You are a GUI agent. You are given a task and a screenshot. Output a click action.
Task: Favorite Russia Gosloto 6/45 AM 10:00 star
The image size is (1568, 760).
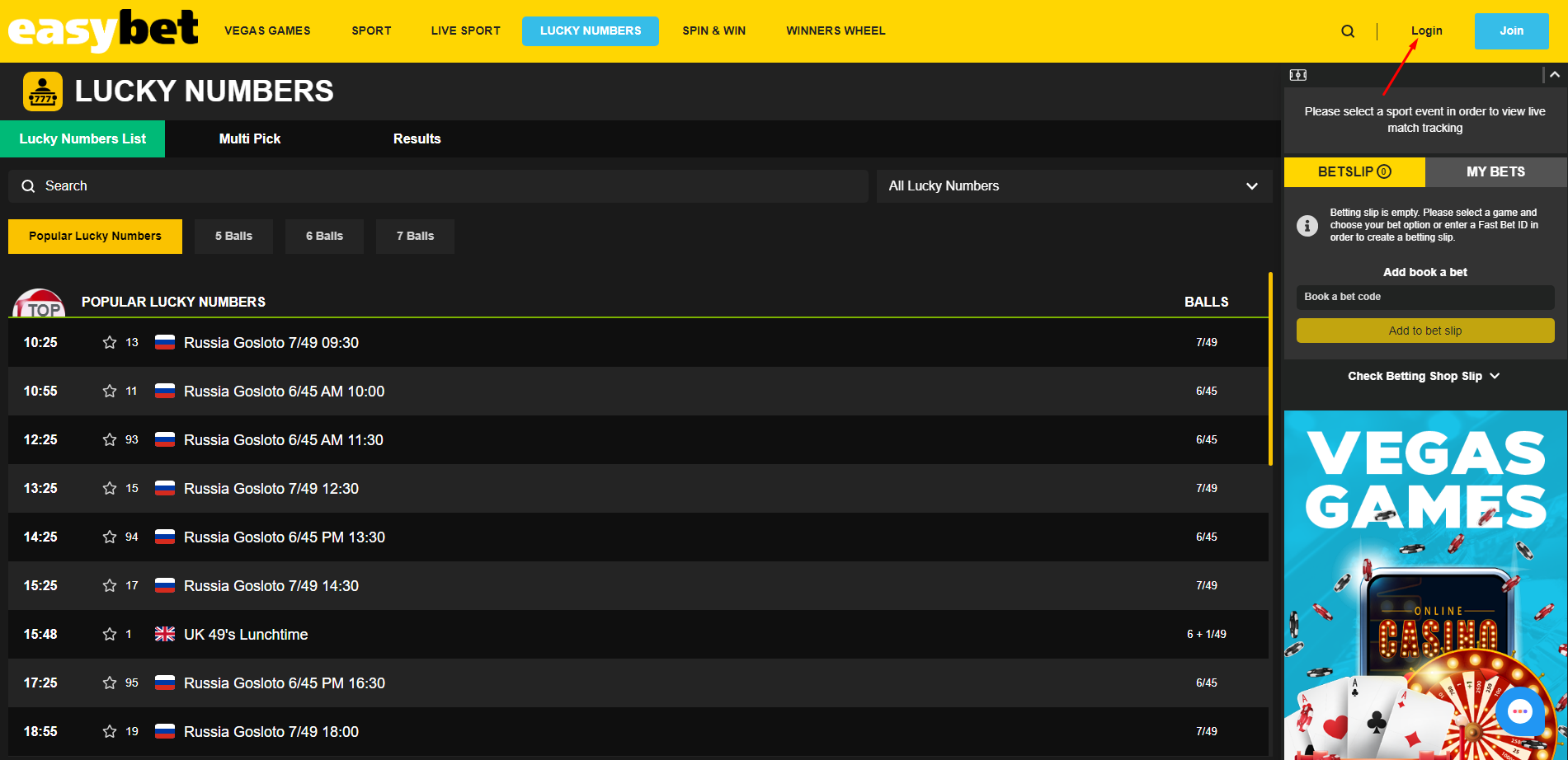coord(110,391)
